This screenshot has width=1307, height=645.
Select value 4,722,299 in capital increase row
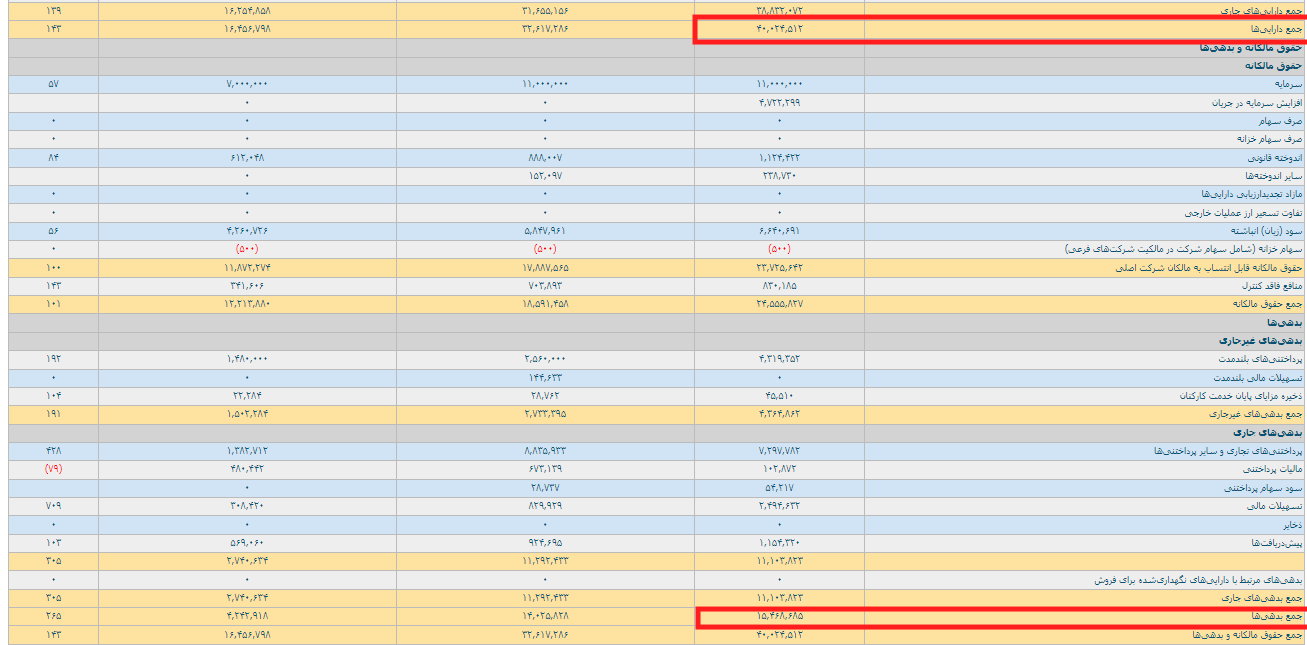(x=779, y=102)
